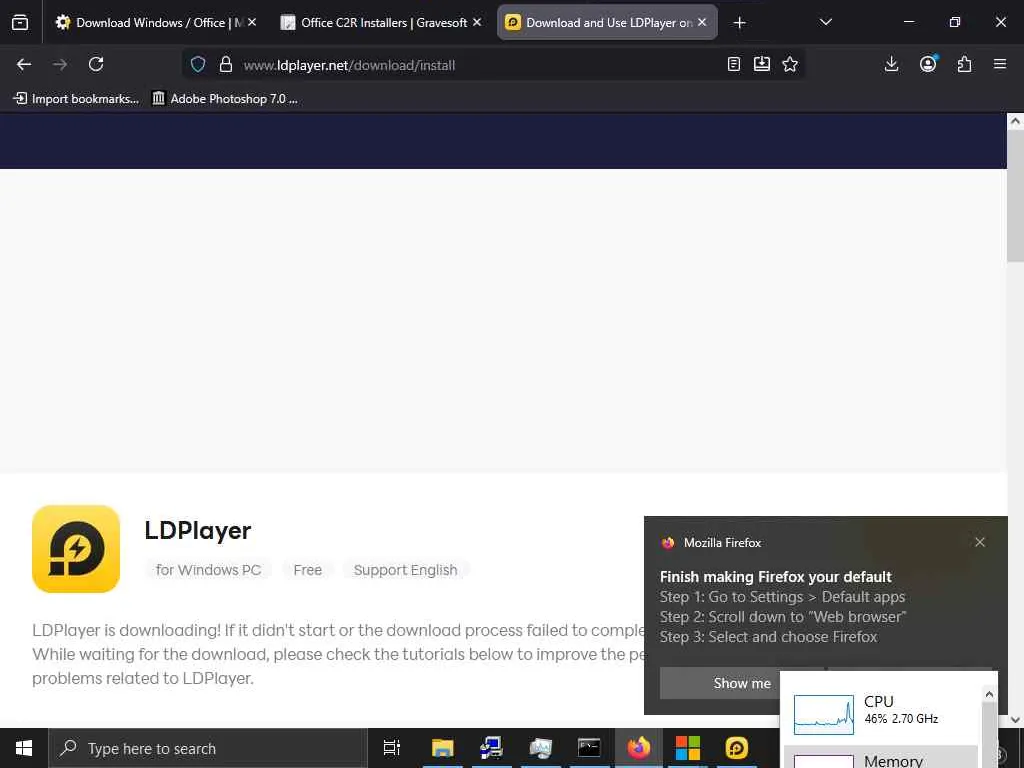Click Import bookmarks in bookmarks toolbar
Image resolution: width=1024 pixels, height=768 pixels.
76,99
